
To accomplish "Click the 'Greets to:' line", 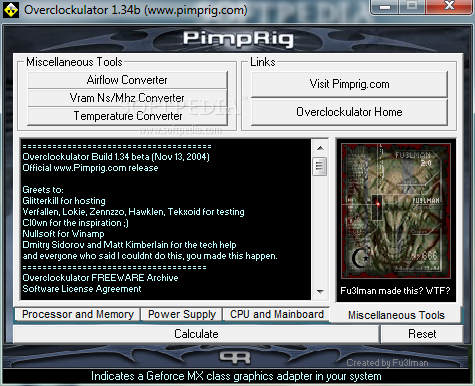I will click(43, 190).
